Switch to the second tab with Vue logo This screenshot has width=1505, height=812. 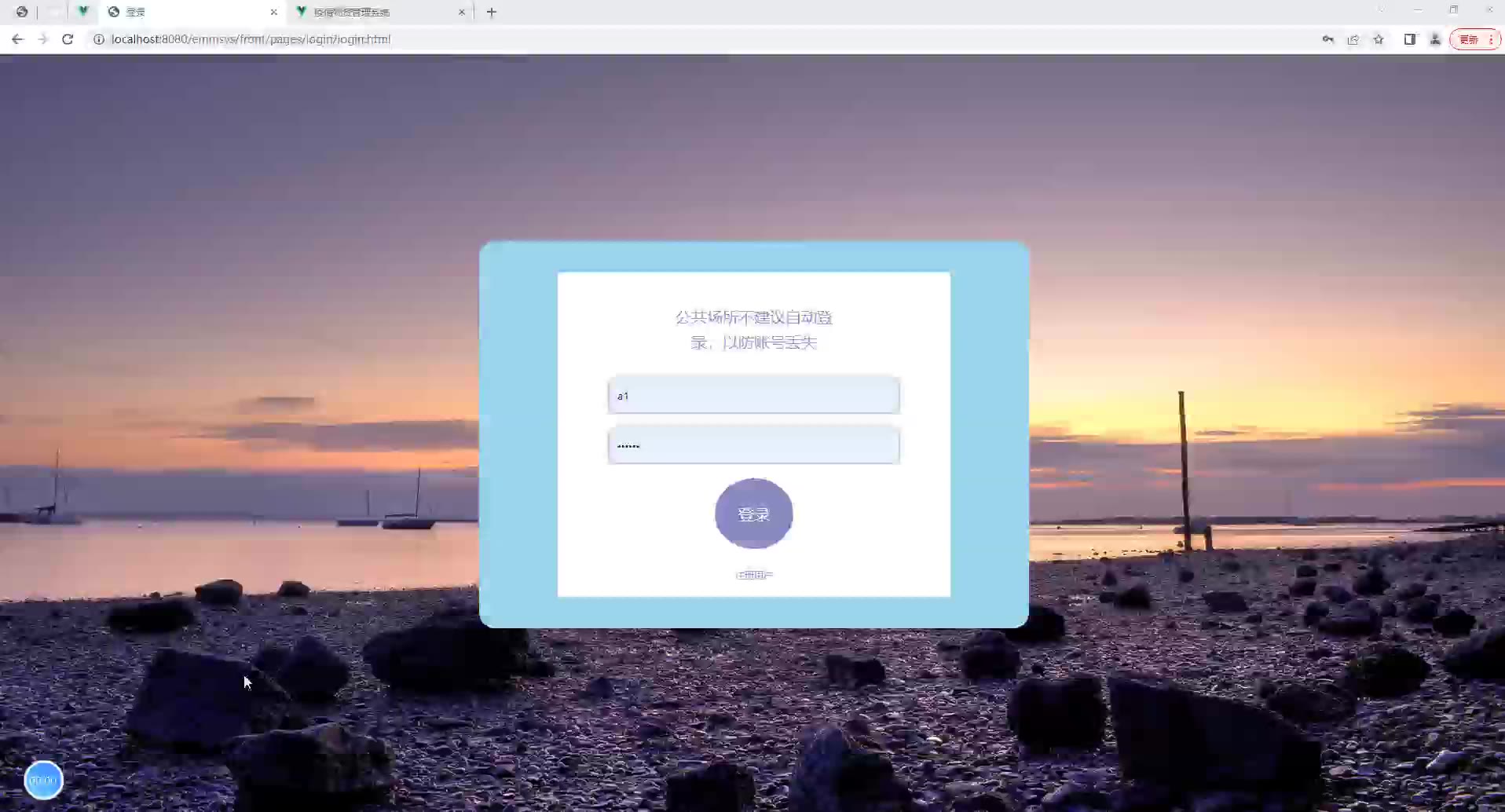click(381, 12)
